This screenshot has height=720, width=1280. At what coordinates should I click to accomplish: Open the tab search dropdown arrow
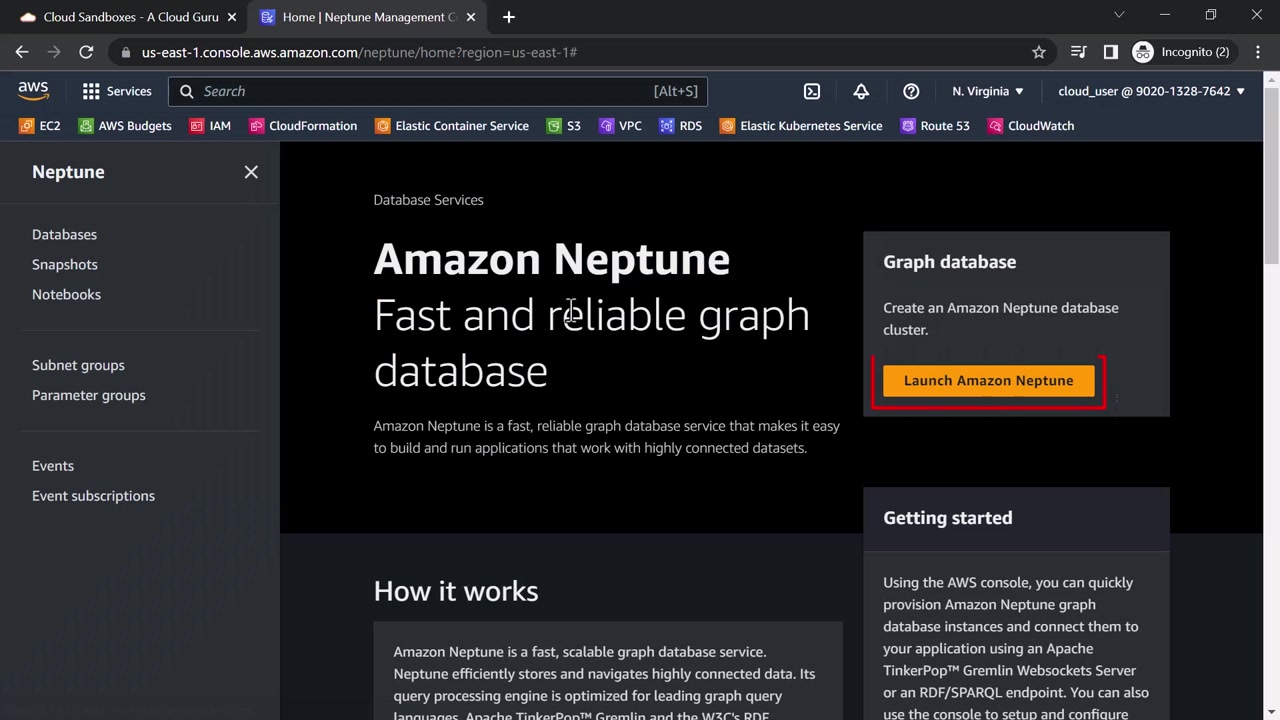click(x=1119, y=16)
